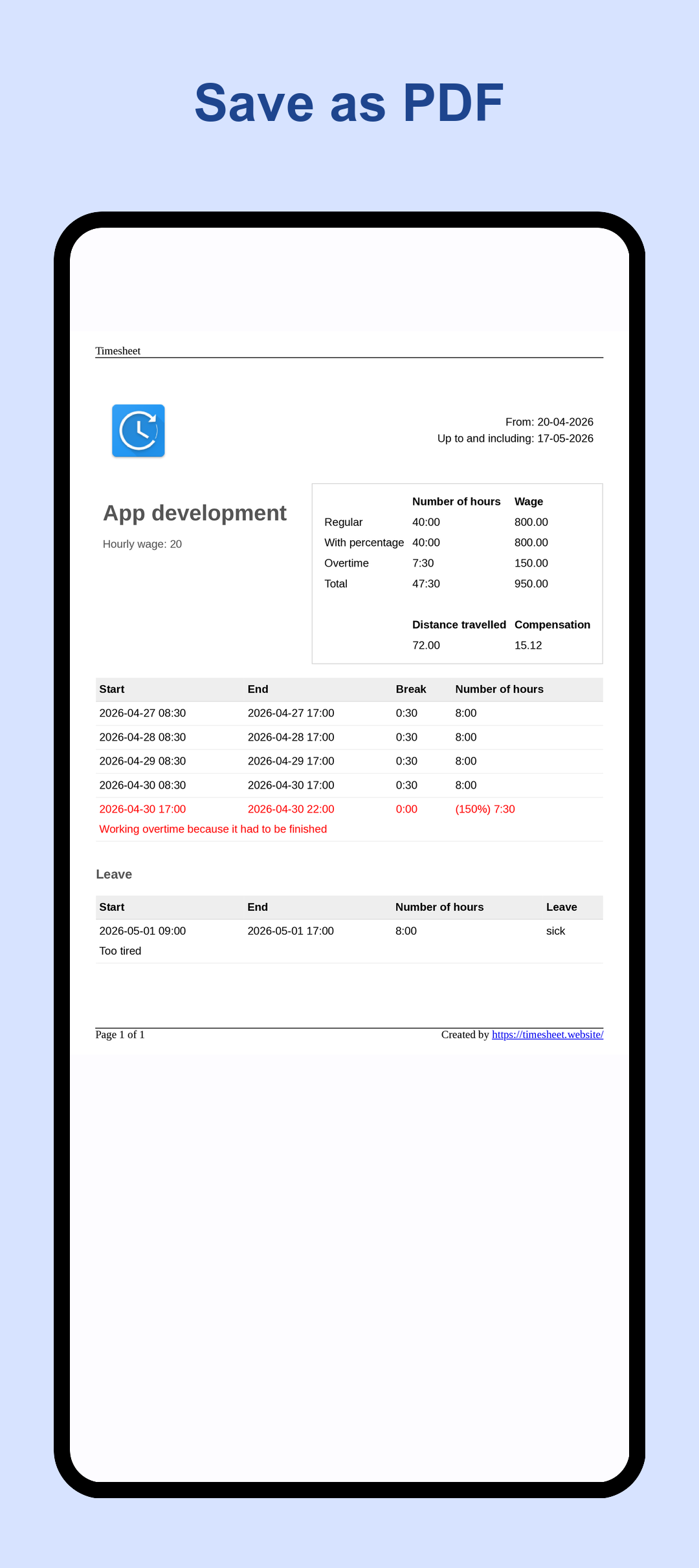
Task: Click the Too tired leave note
Action: click(x=120, y=952)
